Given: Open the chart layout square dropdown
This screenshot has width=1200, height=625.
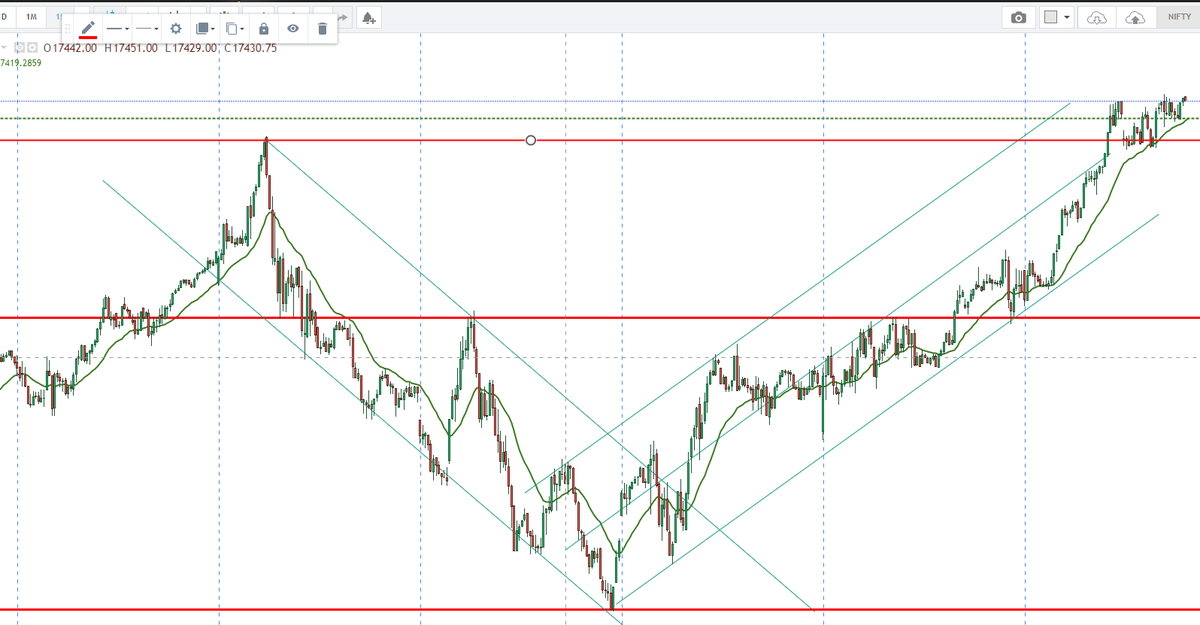Looking at the screenshot, I should tap(1057, 18).
